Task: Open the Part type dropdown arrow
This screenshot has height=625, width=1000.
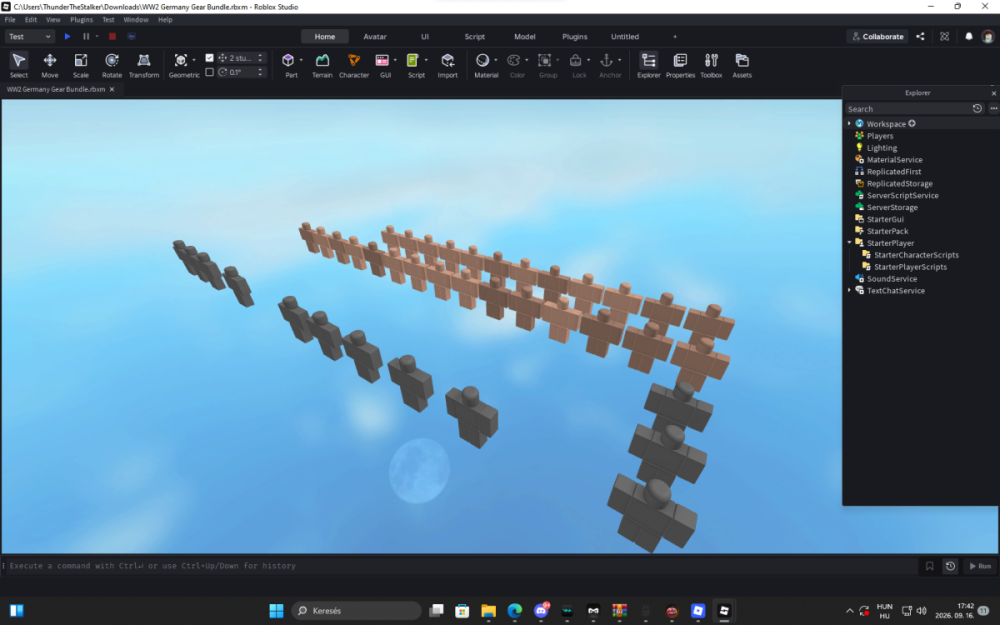Action: (x=301, y=60)
